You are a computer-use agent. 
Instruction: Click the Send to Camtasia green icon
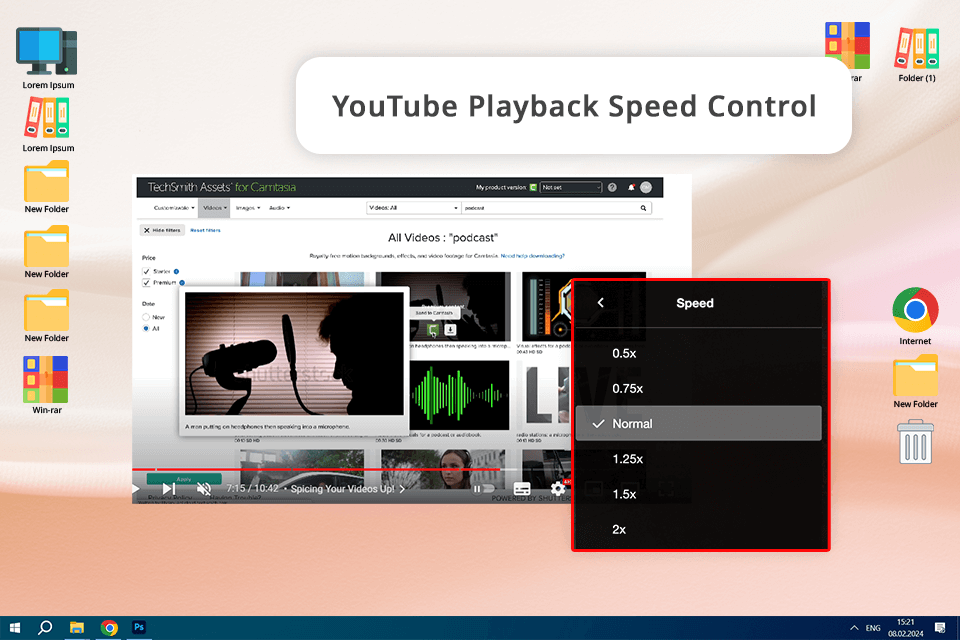(433, 330)
